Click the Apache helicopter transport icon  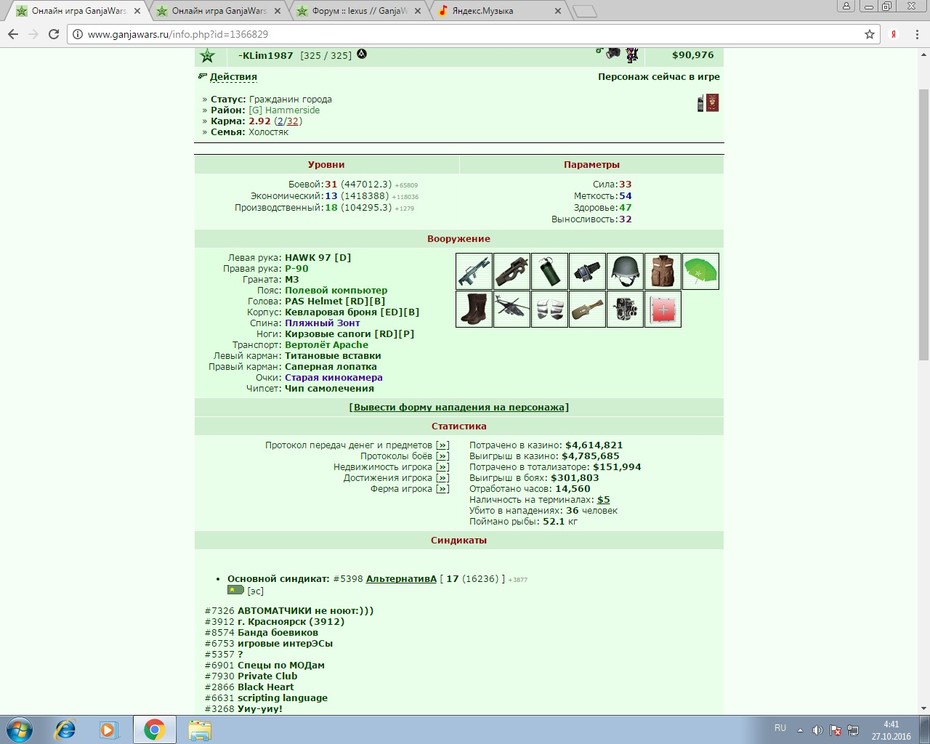(512, 309)
